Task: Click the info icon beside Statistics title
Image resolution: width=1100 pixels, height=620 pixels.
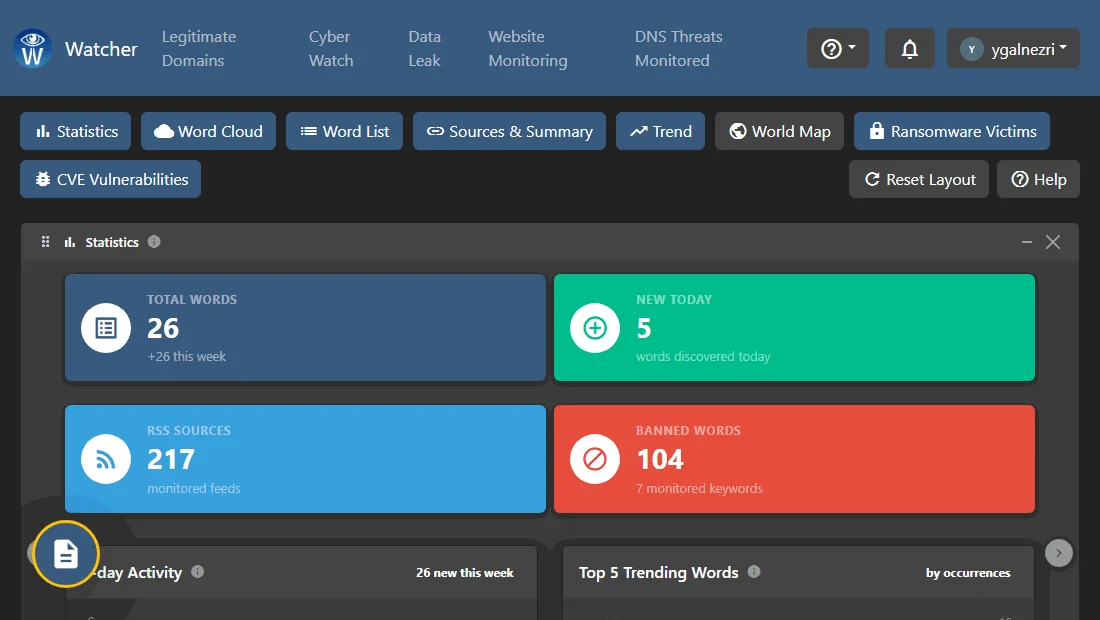Action: pos(154,242)
